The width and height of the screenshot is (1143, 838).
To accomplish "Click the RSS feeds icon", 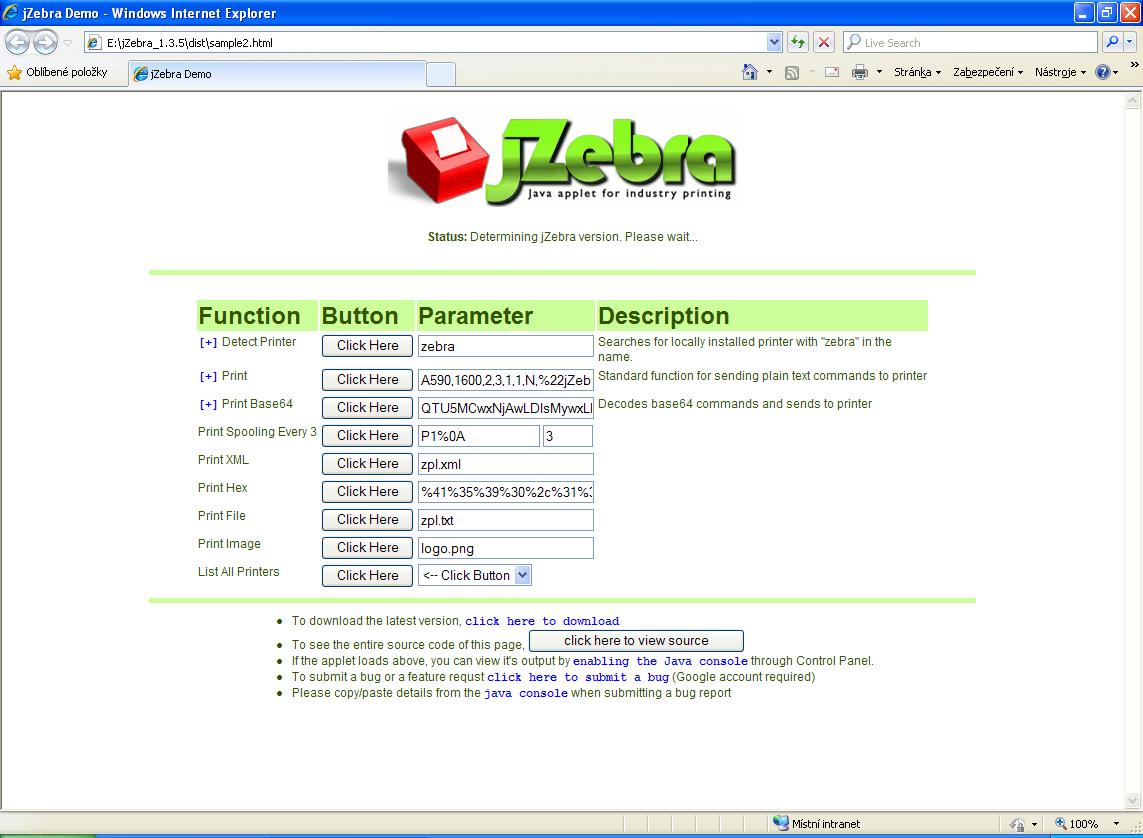I will tap(792, 72).
